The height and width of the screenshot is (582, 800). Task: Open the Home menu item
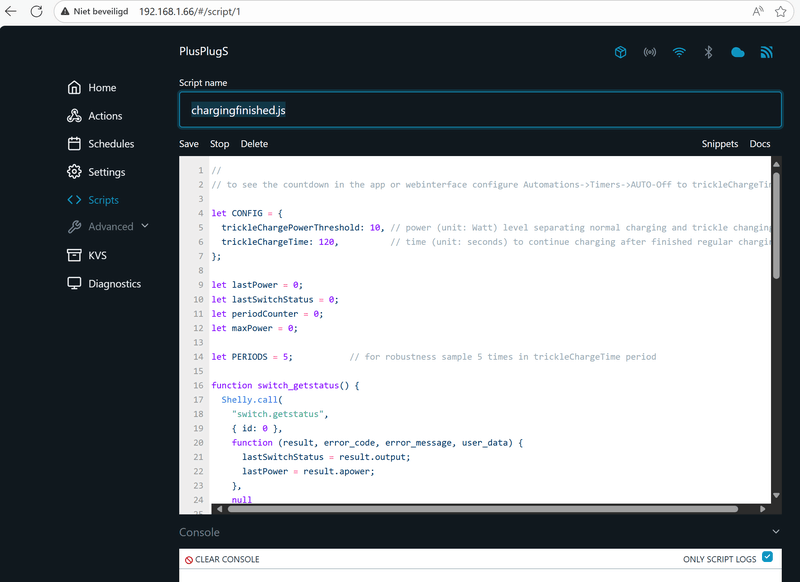coord(102,88)
